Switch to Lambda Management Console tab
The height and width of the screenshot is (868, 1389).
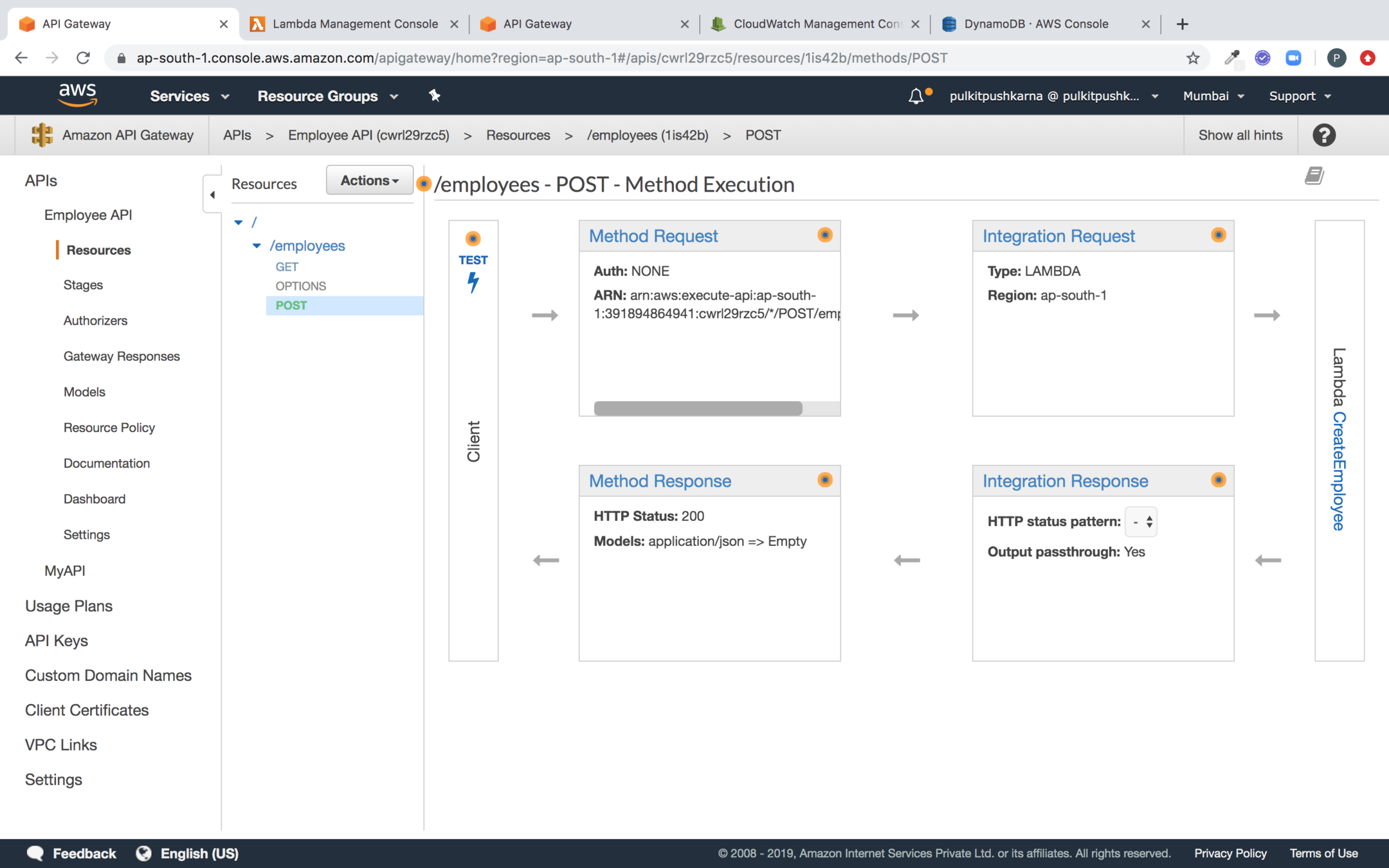355,24
